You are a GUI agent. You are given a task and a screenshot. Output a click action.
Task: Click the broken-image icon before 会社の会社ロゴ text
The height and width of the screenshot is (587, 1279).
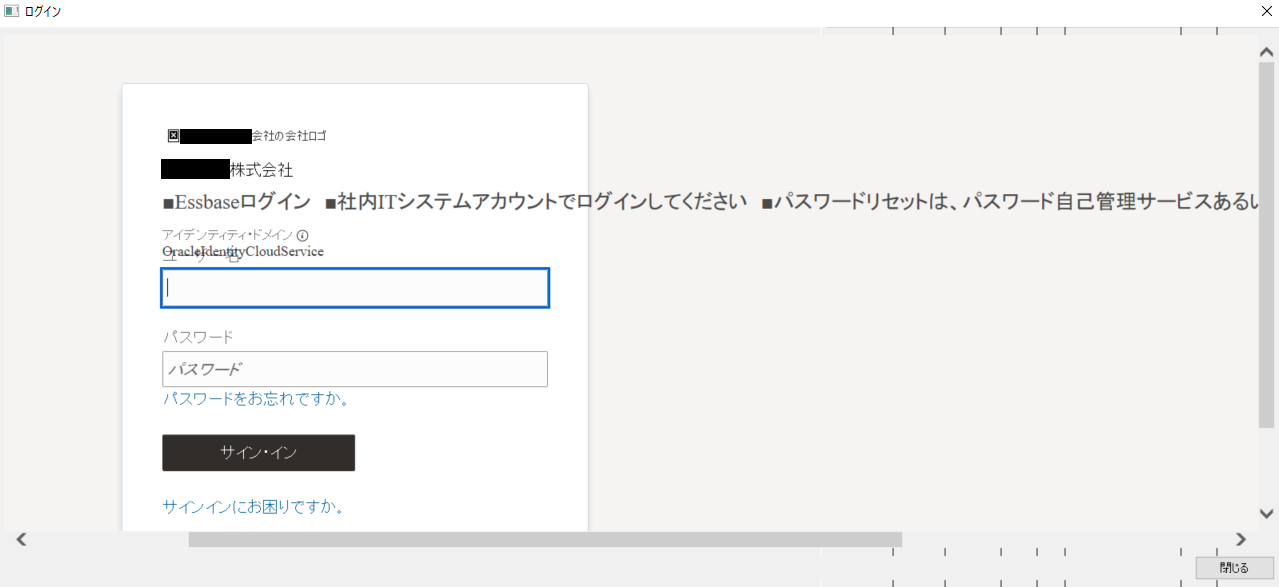click(x=172, y=133)
